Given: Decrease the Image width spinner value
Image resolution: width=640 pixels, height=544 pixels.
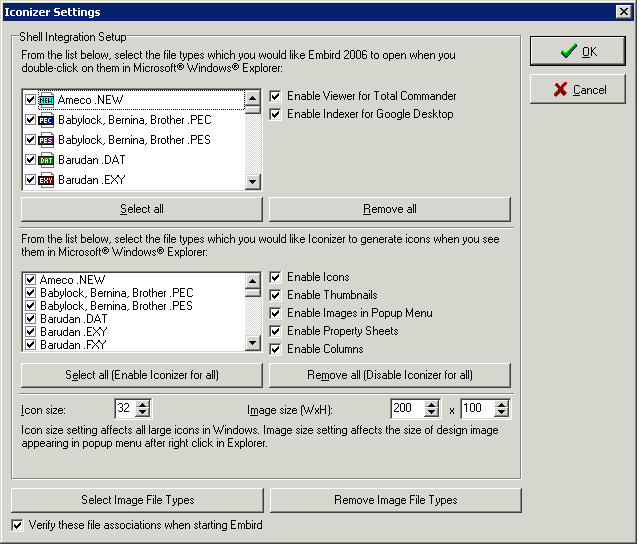Looking at the screenshot, I should pyautogui.click(x=431, y=413).
